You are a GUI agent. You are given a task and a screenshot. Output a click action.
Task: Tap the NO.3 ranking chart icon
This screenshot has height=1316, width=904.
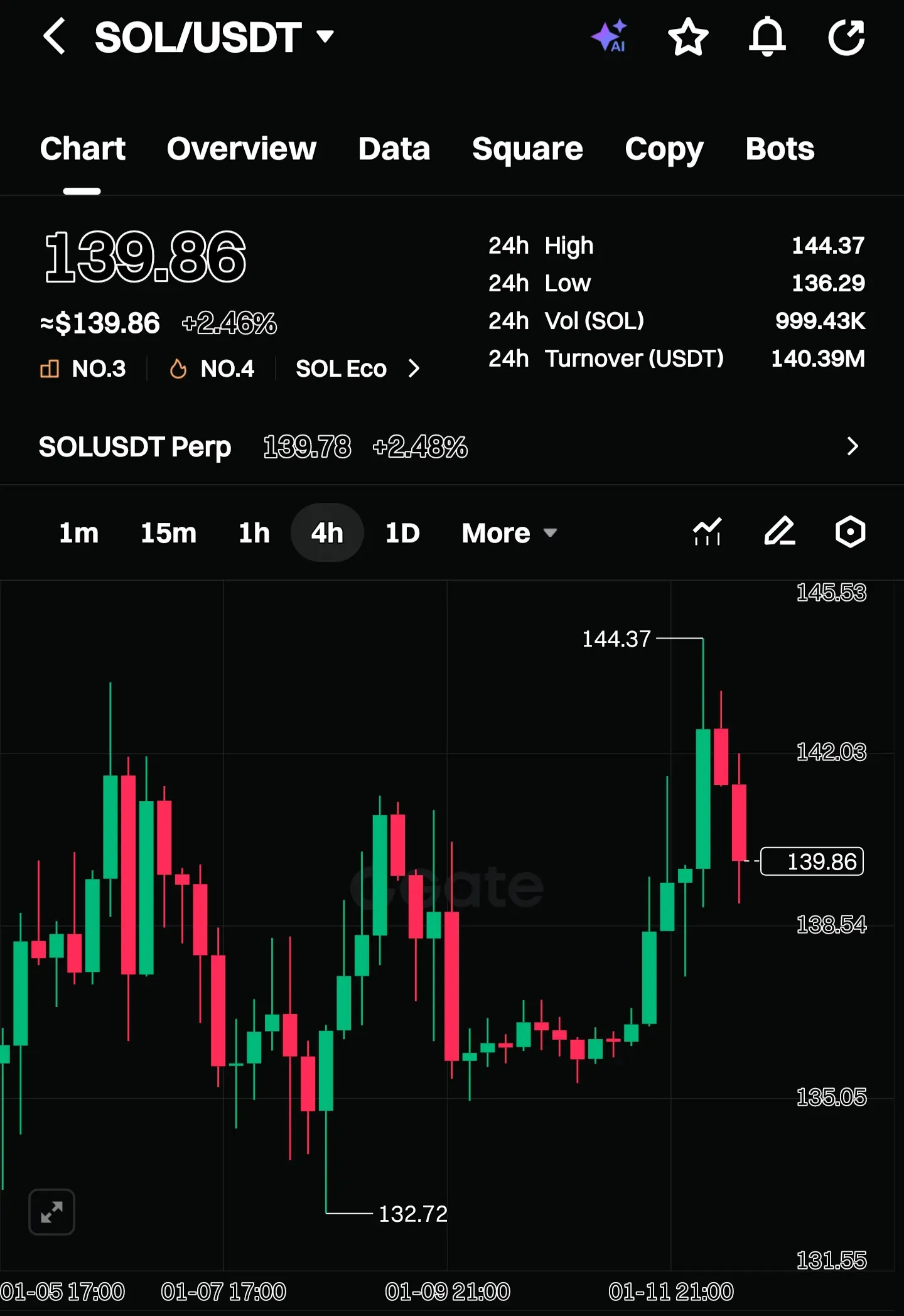coord(50,369)
